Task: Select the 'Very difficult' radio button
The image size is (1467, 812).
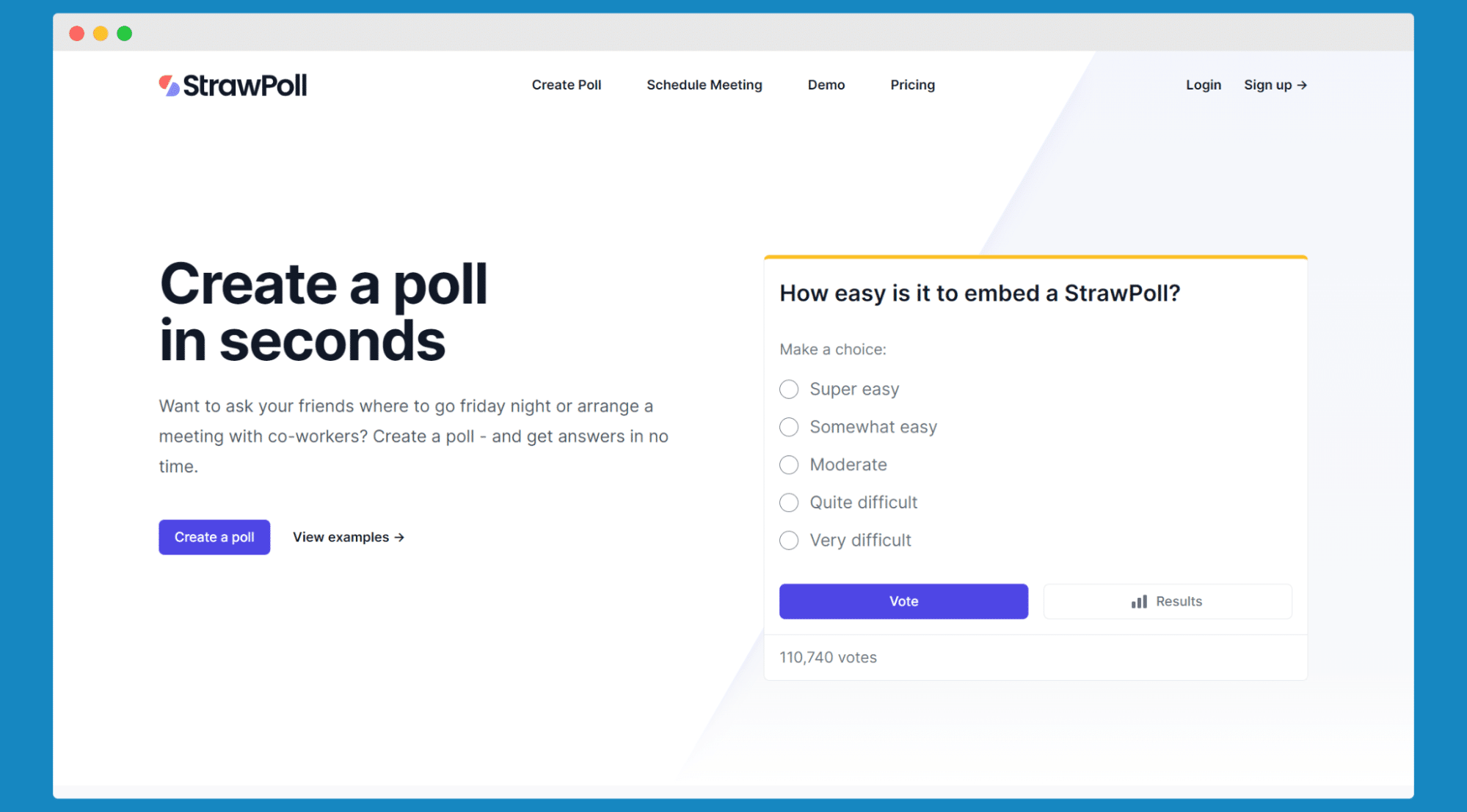Action: (x=789, y=540)
